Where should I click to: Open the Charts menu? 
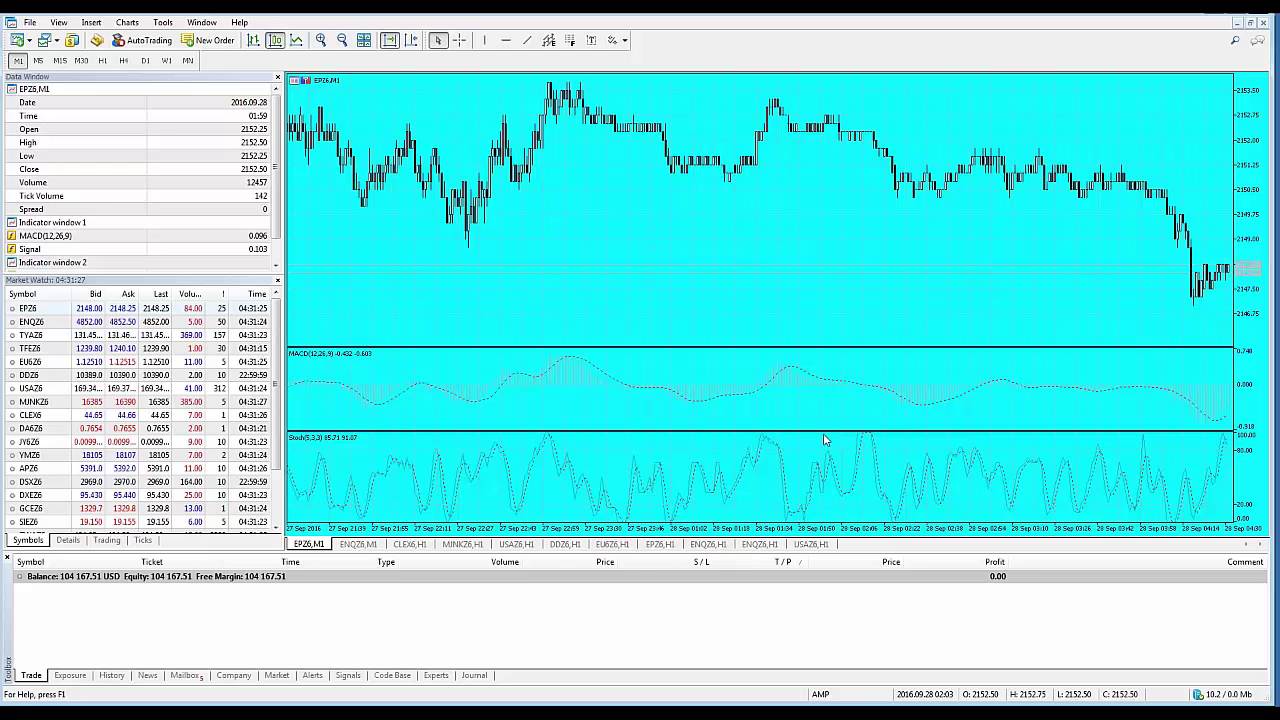pos(127,22)
